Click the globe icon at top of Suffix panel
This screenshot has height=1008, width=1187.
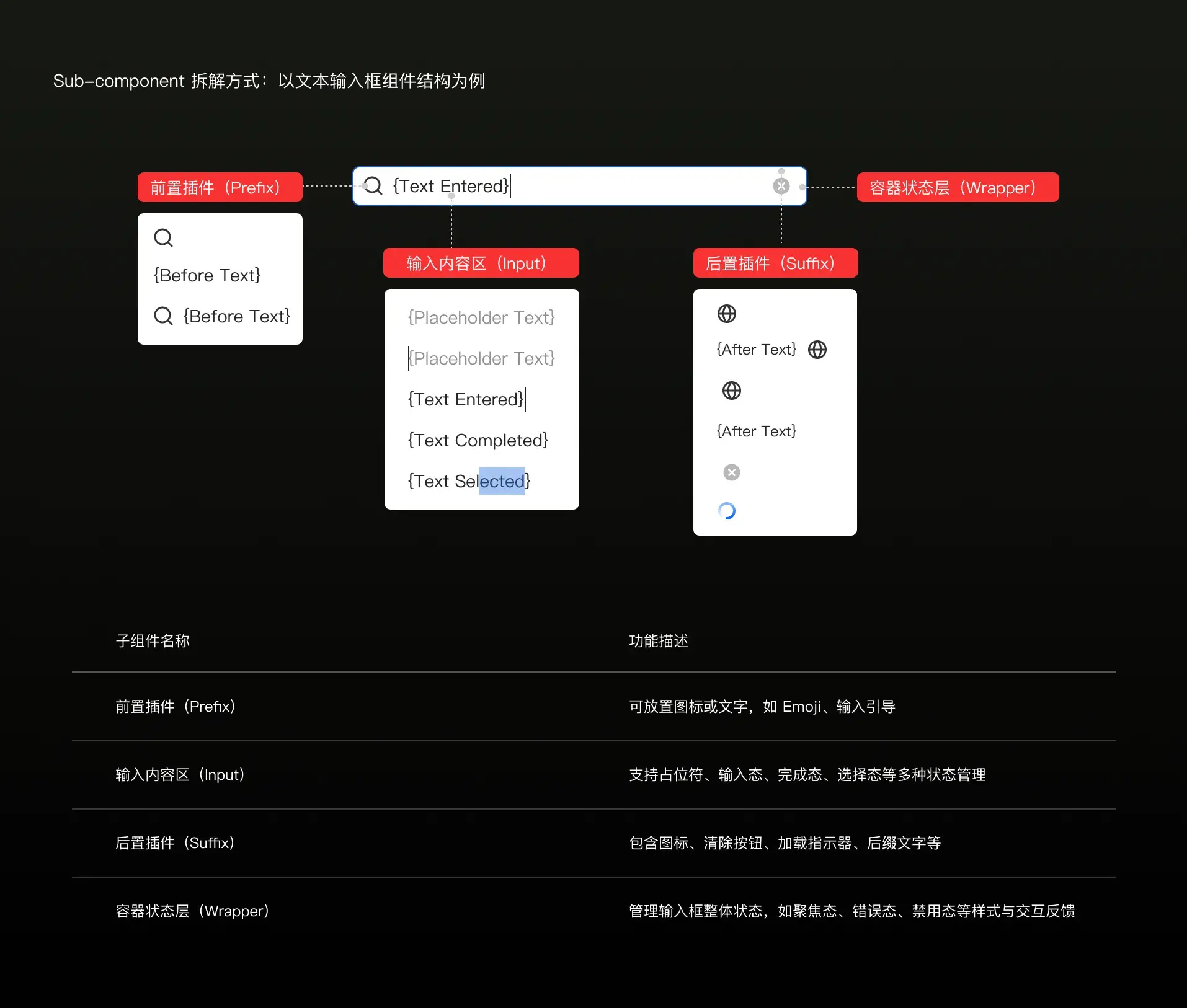(727, 313)
